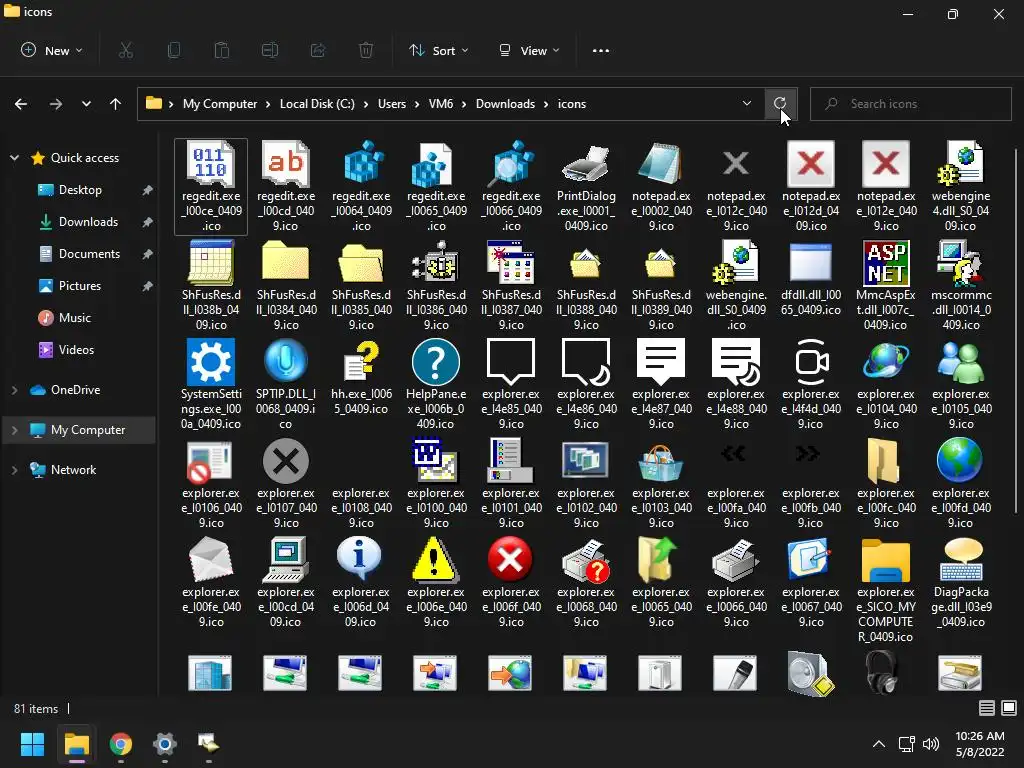1024x768 pixels.
Task: Select MmcAspExt.dll ASP NET icon file
Action: coord(886,285)
